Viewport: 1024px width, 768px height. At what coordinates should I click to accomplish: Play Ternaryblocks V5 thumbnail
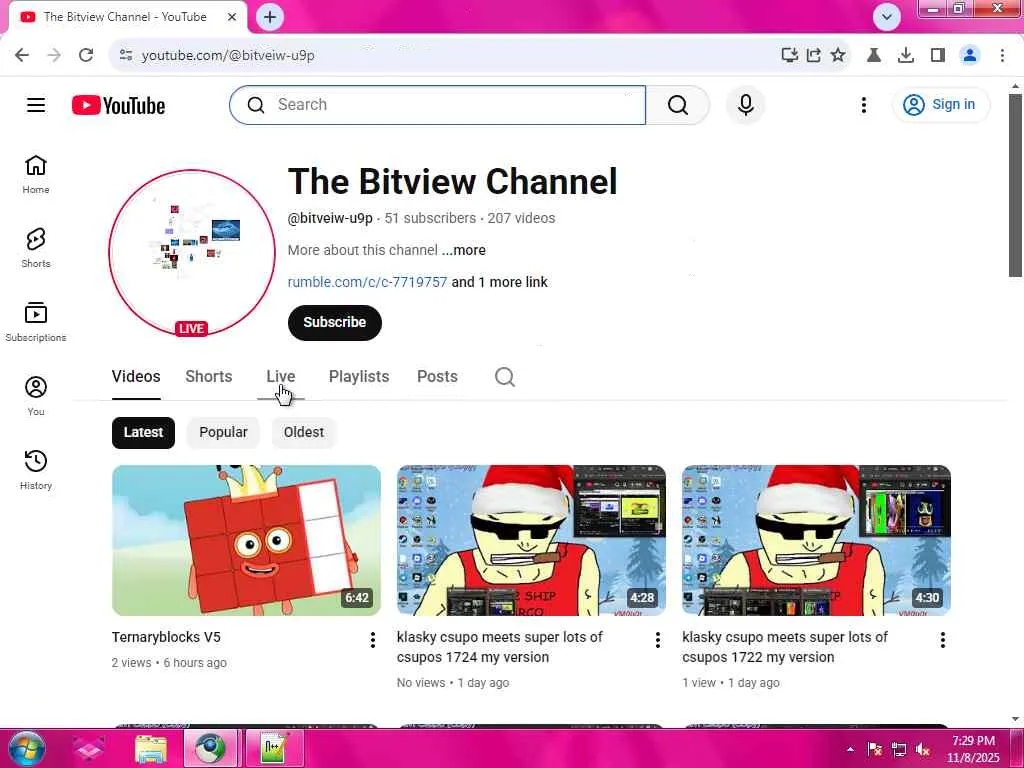pos(246,540)
